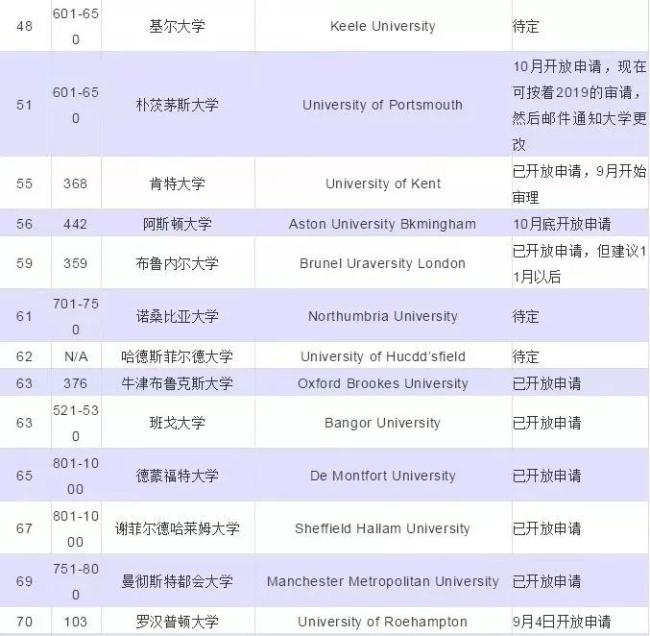Select the N/A ranking value
Image resolution: width=650 pixels, height=636 pixels.
76,356
